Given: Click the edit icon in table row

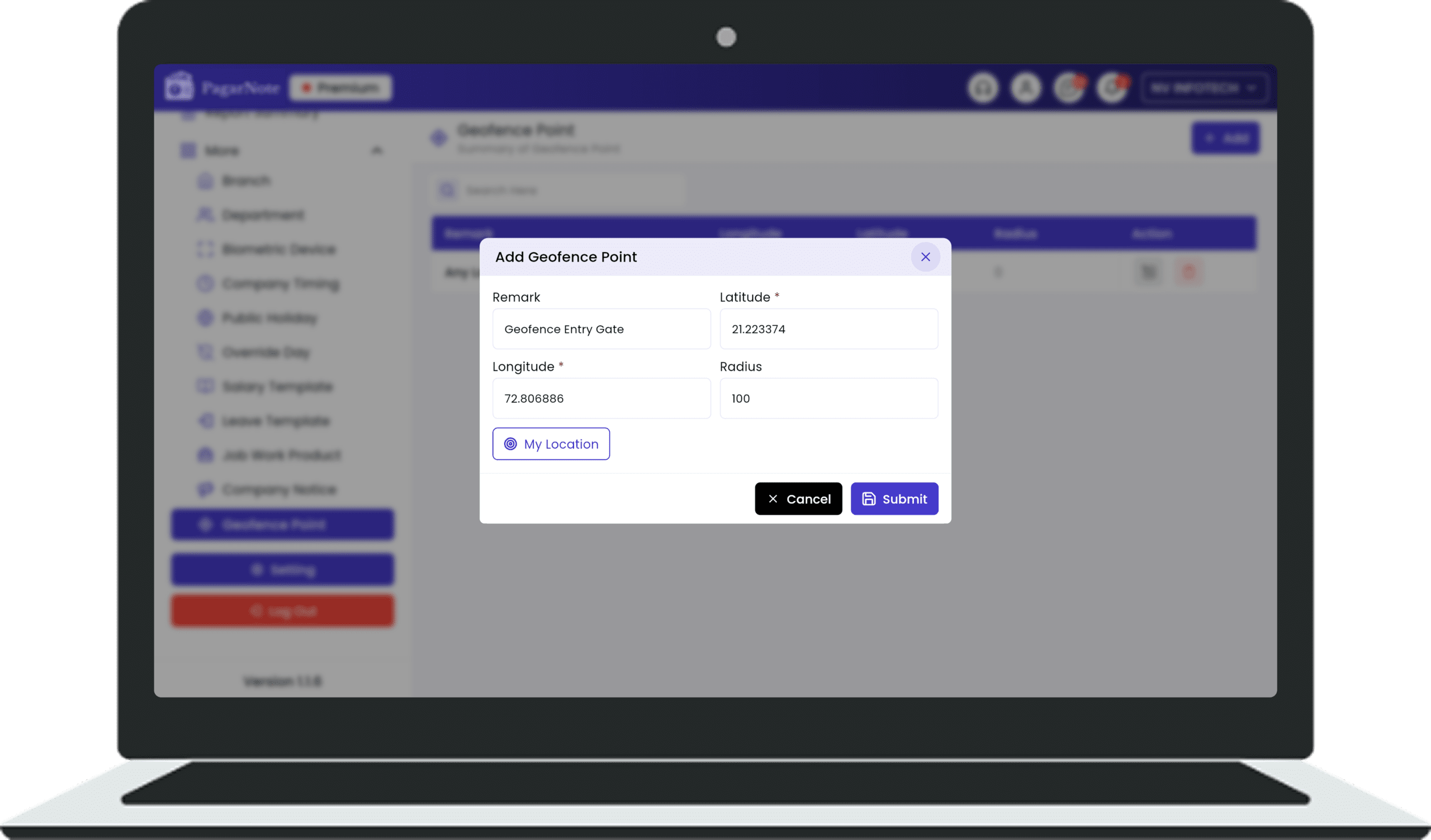Looking at the screenshot, I should 1148,272.
